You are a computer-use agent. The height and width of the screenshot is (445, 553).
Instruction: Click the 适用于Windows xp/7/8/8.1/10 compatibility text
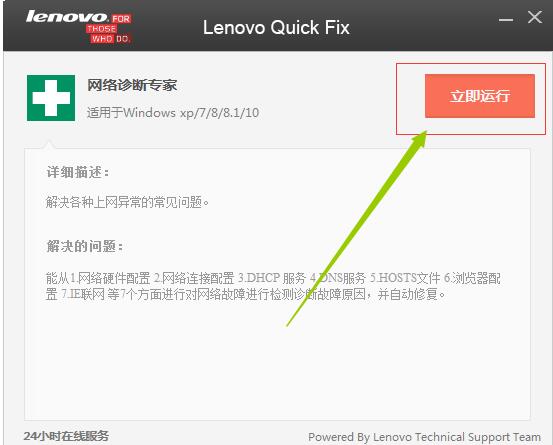[x=173, y=113]
